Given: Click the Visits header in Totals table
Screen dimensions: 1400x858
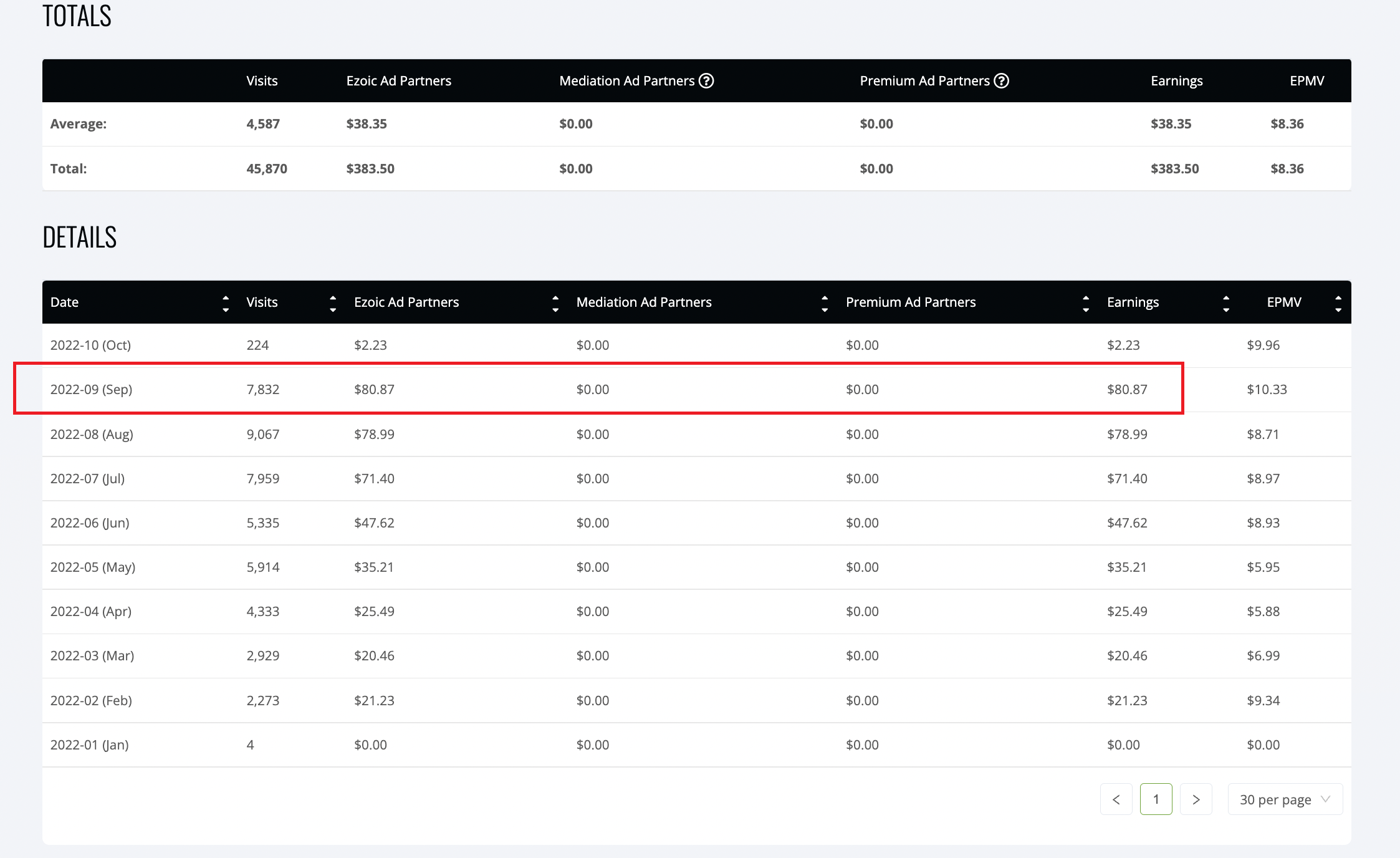Looking at the screenshot, I should coord(262,81).
